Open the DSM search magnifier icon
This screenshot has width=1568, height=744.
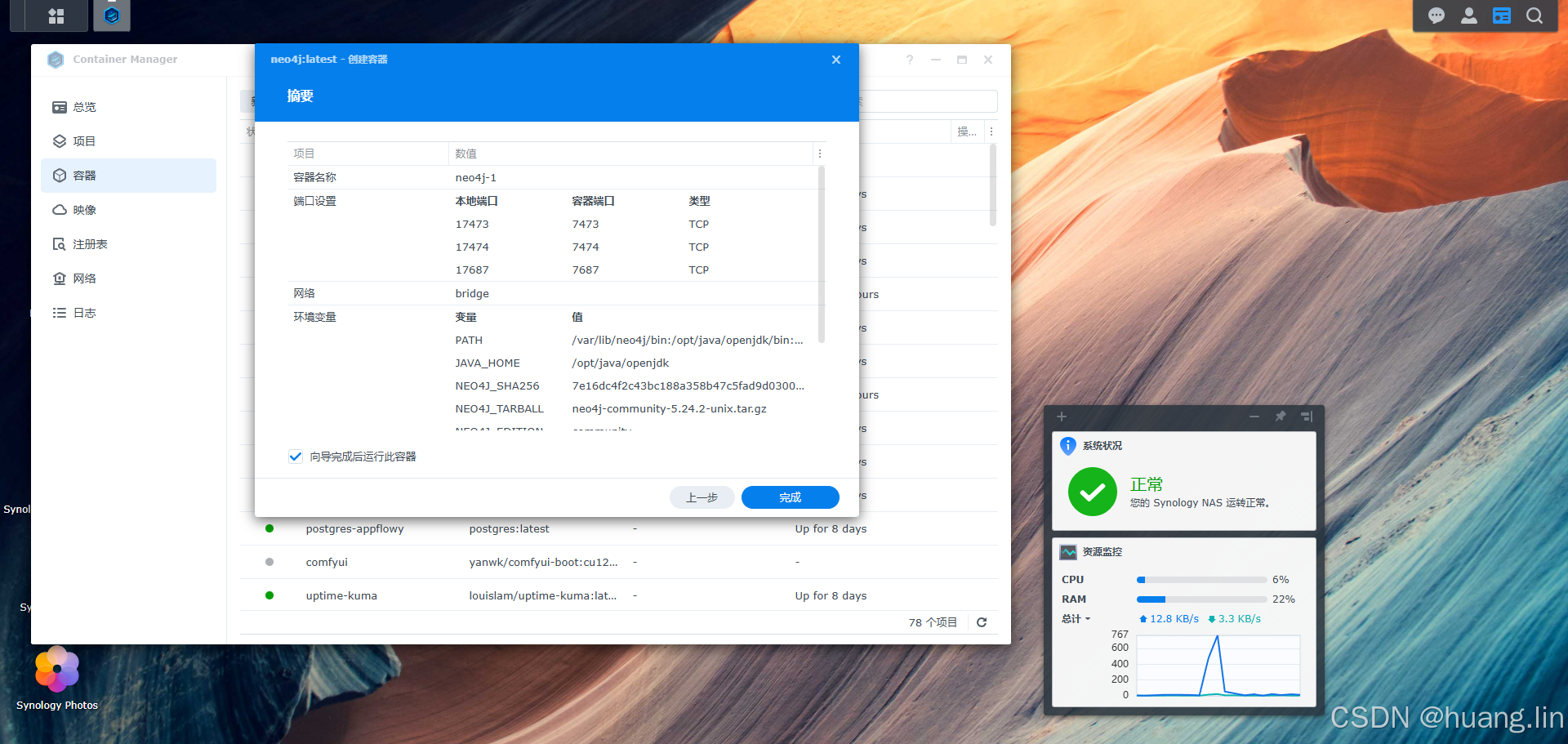pyautogui.click(x=1534, y=16)
